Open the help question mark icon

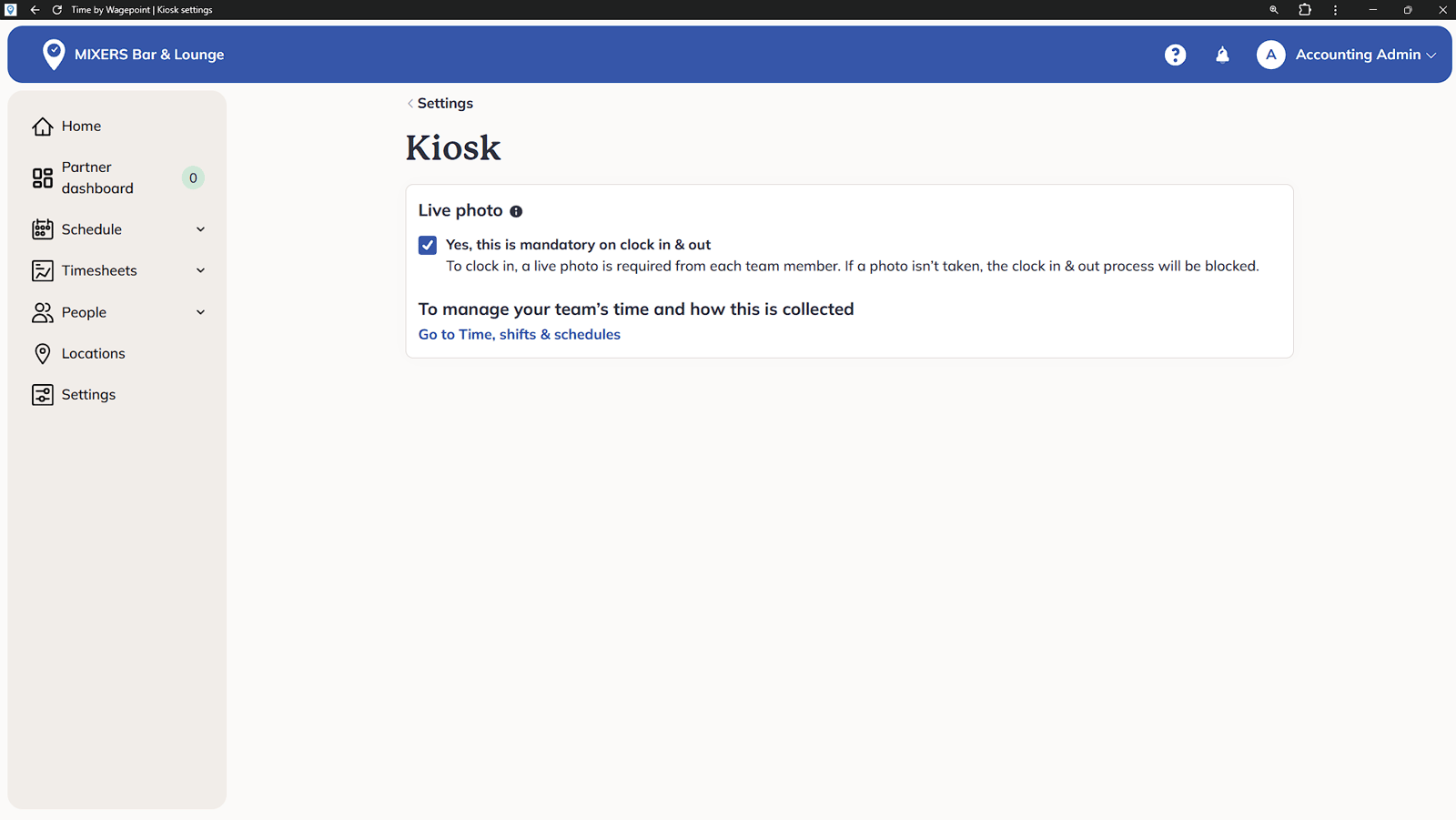pyautogui.click(x=1175, y=55)
